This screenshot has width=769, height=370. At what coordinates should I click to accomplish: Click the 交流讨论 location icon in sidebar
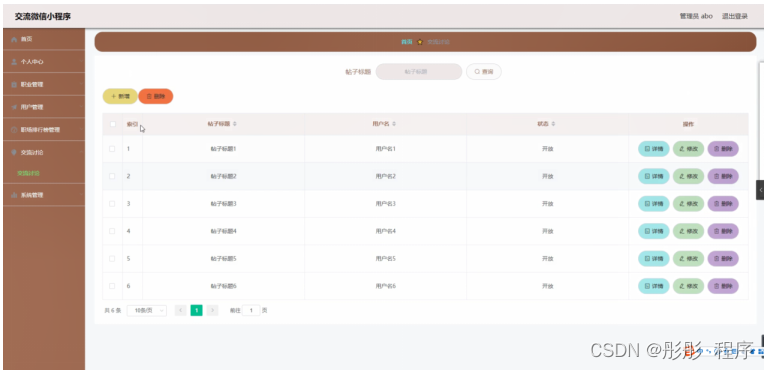[x=14, y=152]
